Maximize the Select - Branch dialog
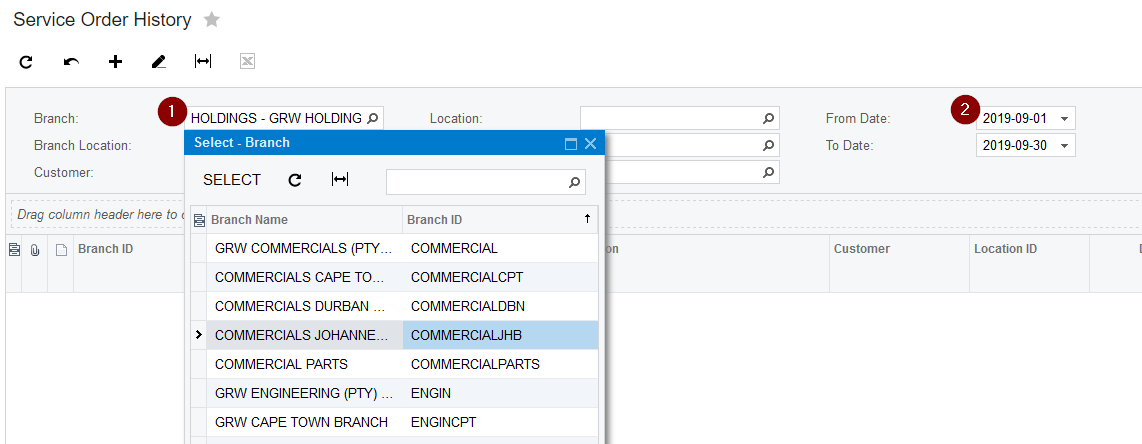 [571, 143]
